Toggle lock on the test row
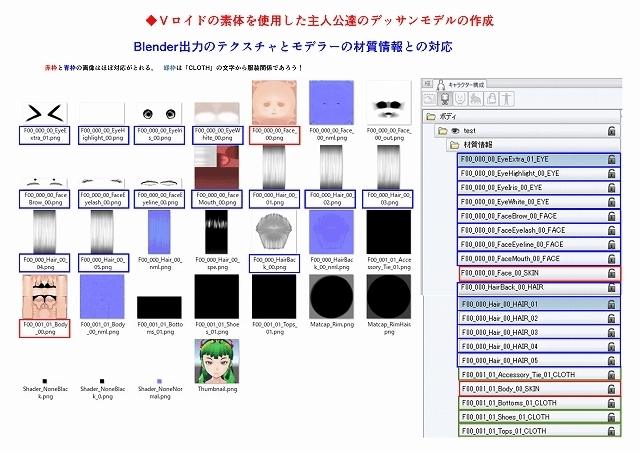The width and height of the screenshot is (640, 453). click(x=611, y=131)
